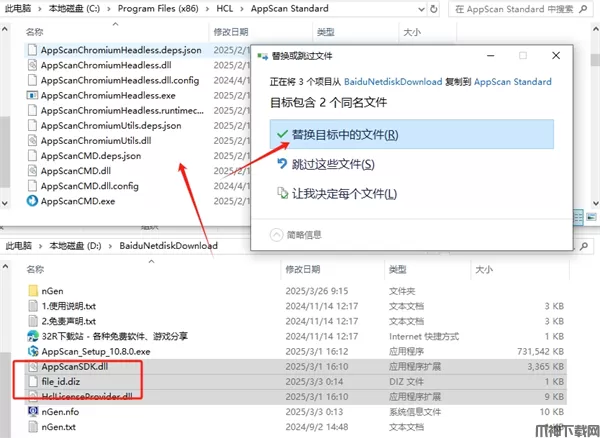Screen dimensions: 600x438
Task: Click the AppScanCMD.dll file icon
Action: point(32,171)
